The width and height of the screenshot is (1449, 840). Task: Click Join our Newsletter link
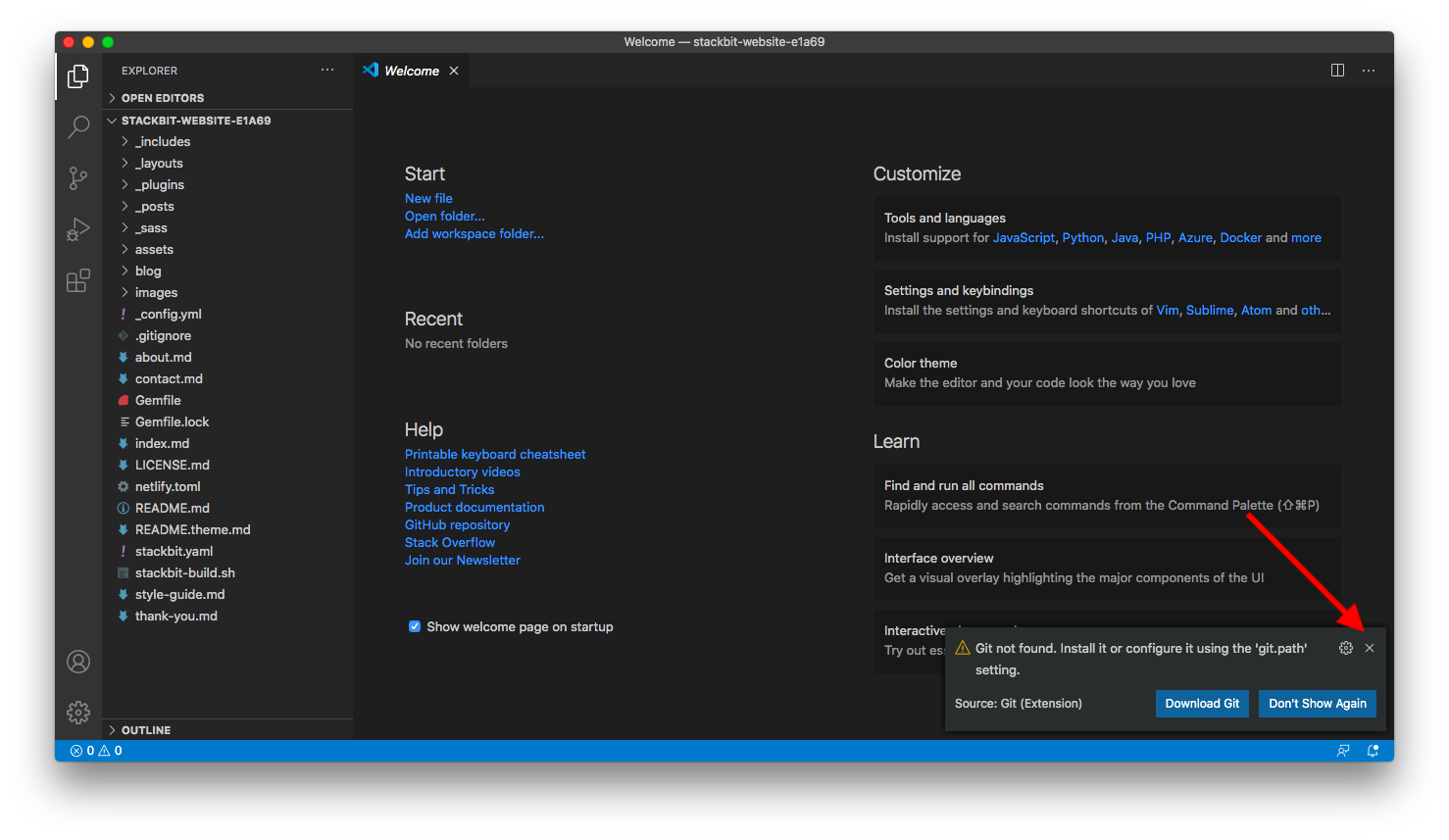click(x=463, y=560)
